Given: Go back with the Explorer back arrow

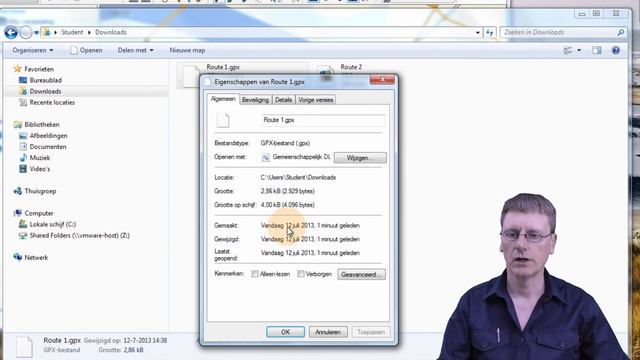Looking at the screenshot, I should pos(11,32).
